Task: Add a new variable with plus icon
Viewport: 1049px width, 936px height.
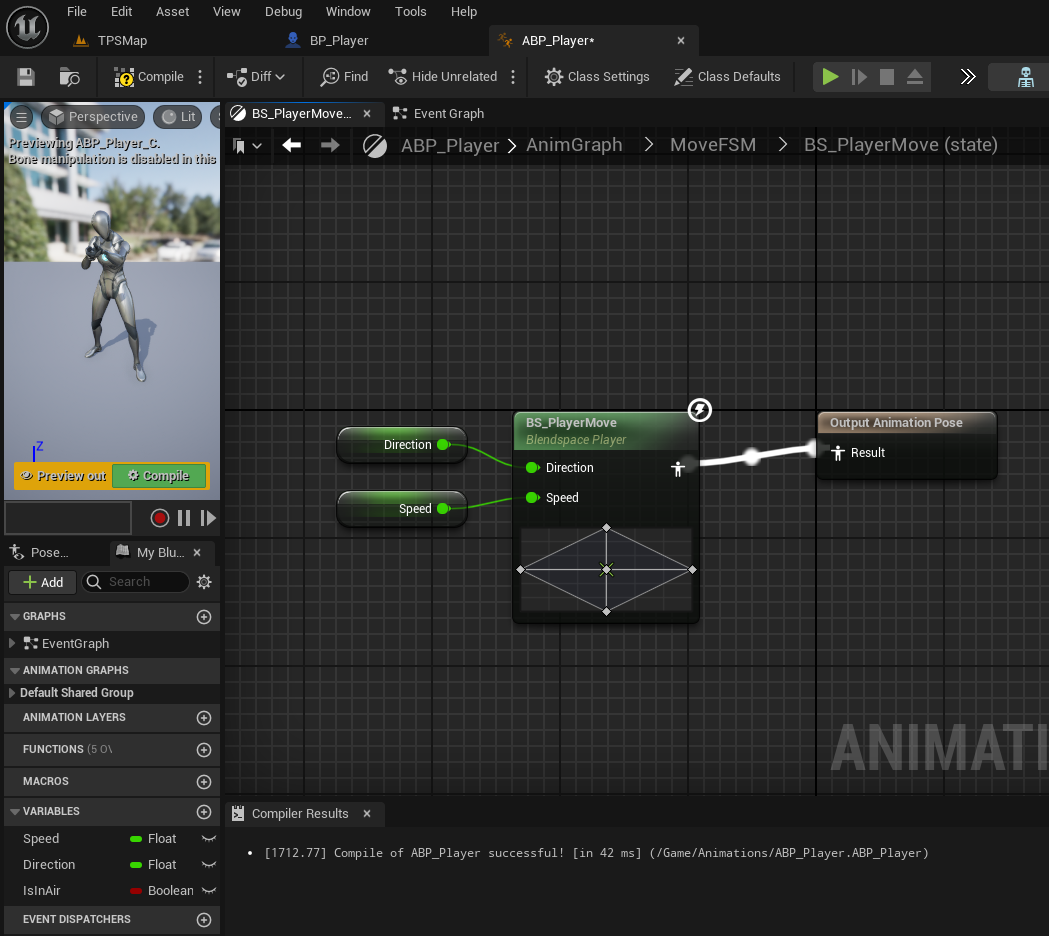Action: point(204,812)
